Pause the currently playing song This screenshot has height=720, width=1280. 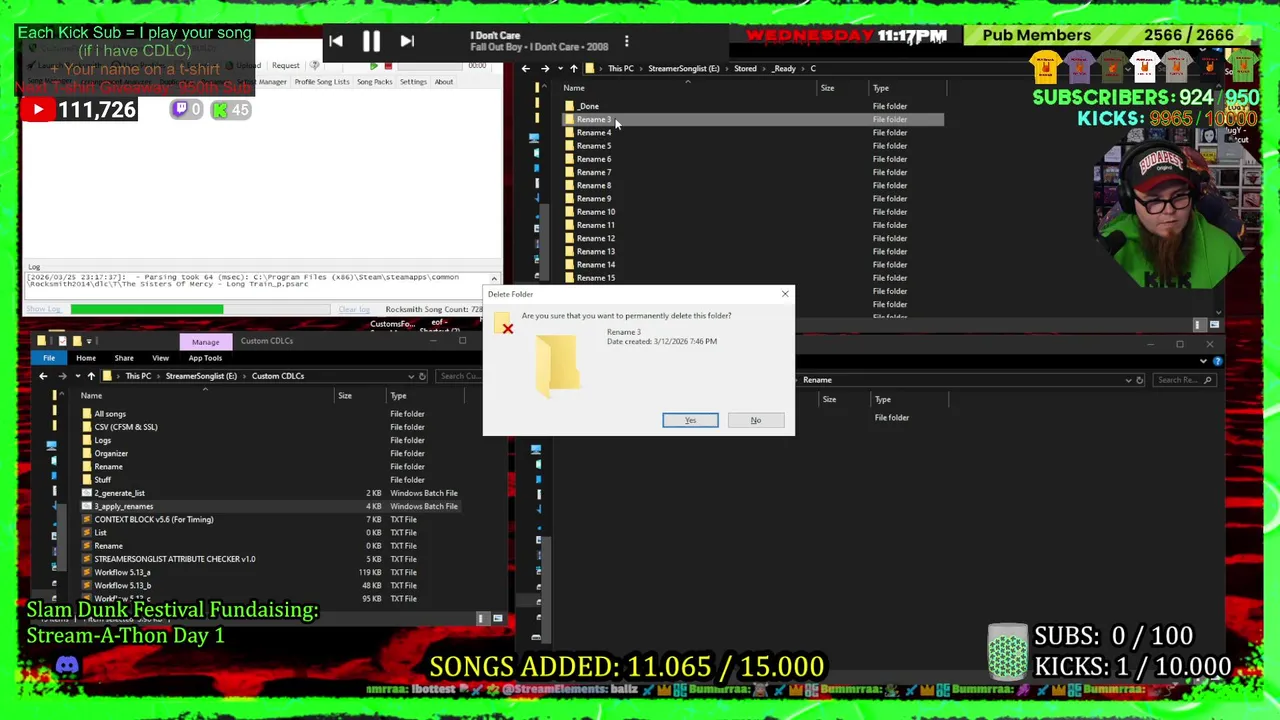pos(371,41)
